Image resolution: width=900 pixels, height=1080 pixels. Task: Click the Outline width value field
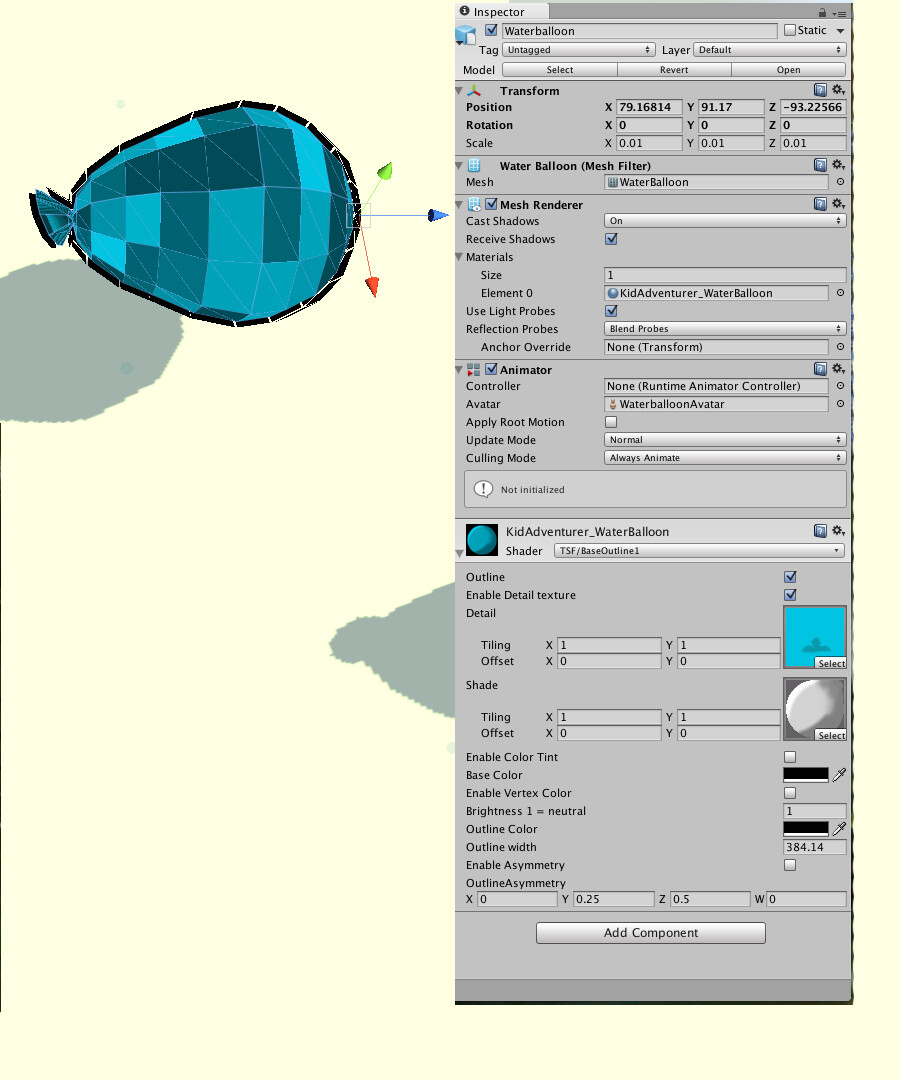(x=815, y=847)
